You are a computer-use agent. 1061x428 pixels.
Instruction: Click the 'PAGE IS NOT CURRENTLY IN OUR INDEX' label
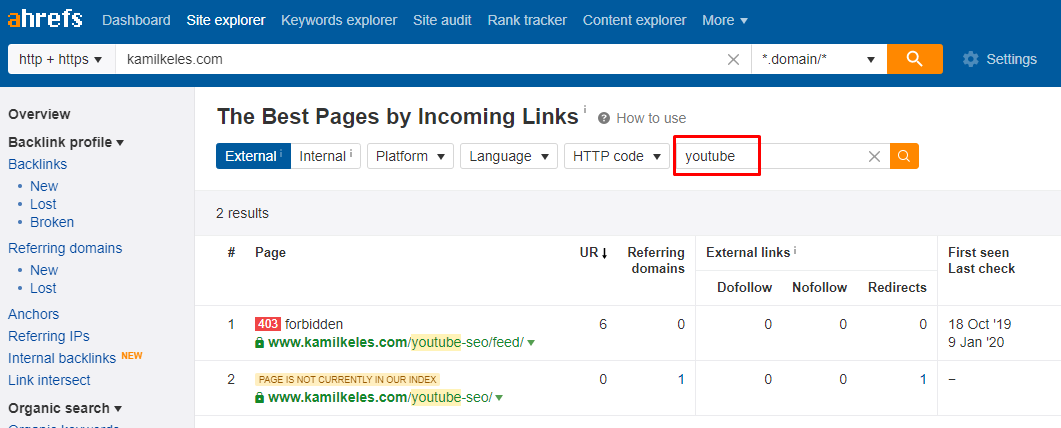(348, 379)
